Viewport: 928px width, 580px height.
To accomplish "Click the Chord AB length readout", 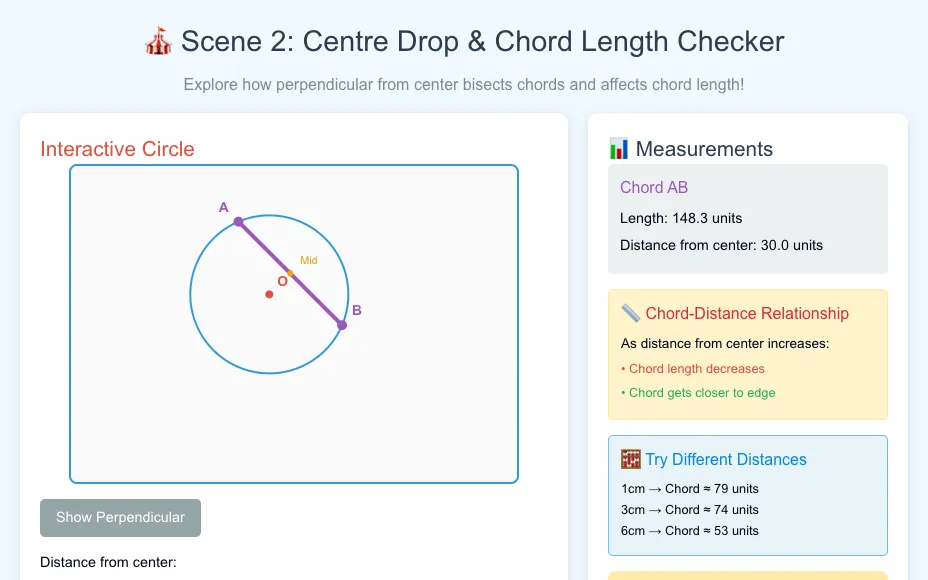I will click(x=681, y=218).
